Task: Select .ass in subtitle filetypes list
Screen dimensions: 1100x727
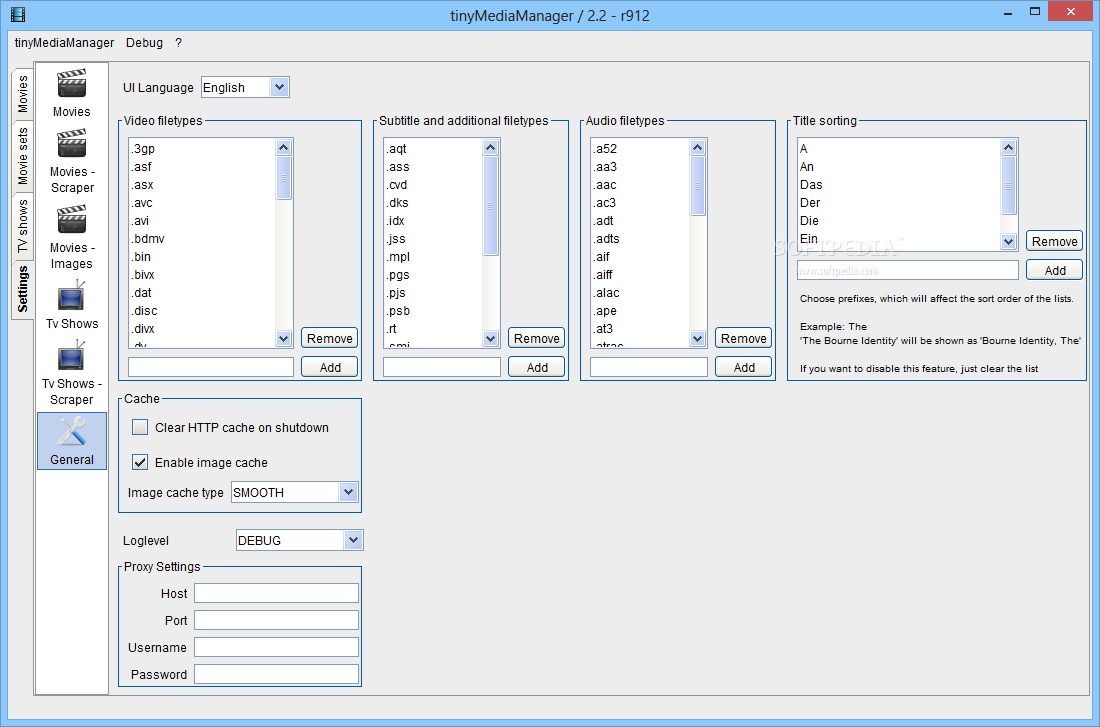Action: (434, 167)
